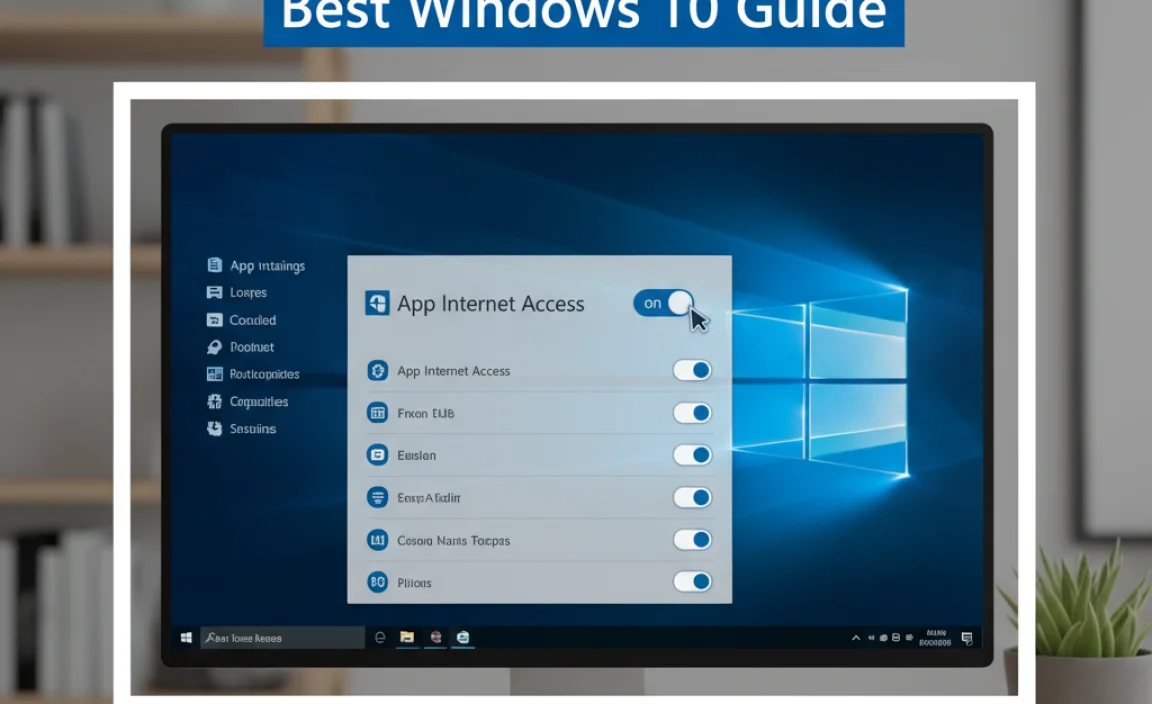The height and width of the screenshot is (704, 1152).
Task: Click the grid icon next to the Frxon EUB setting
Action: click(x=378, y=412)
